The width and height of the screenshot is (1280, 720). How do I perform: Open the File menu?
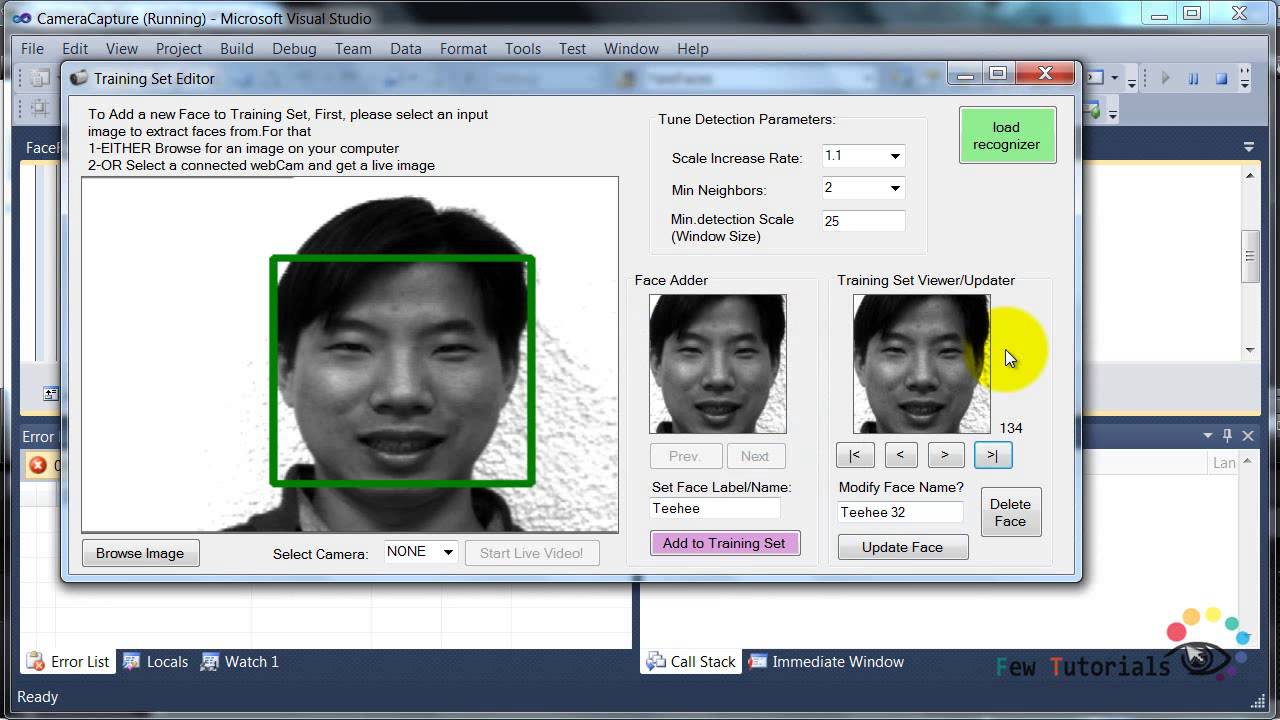(32, 48)
